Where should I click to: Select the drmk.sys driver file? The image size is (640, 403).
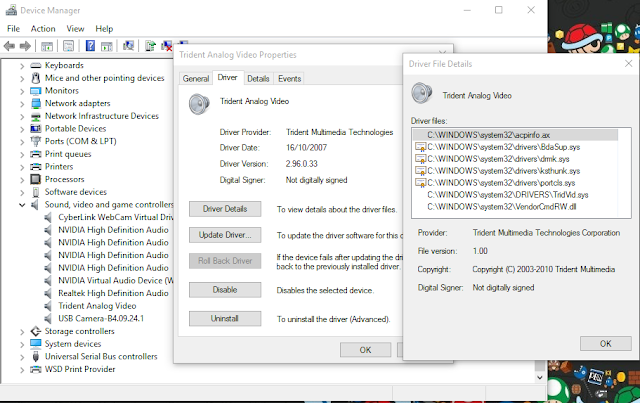[x=498, y=159]
